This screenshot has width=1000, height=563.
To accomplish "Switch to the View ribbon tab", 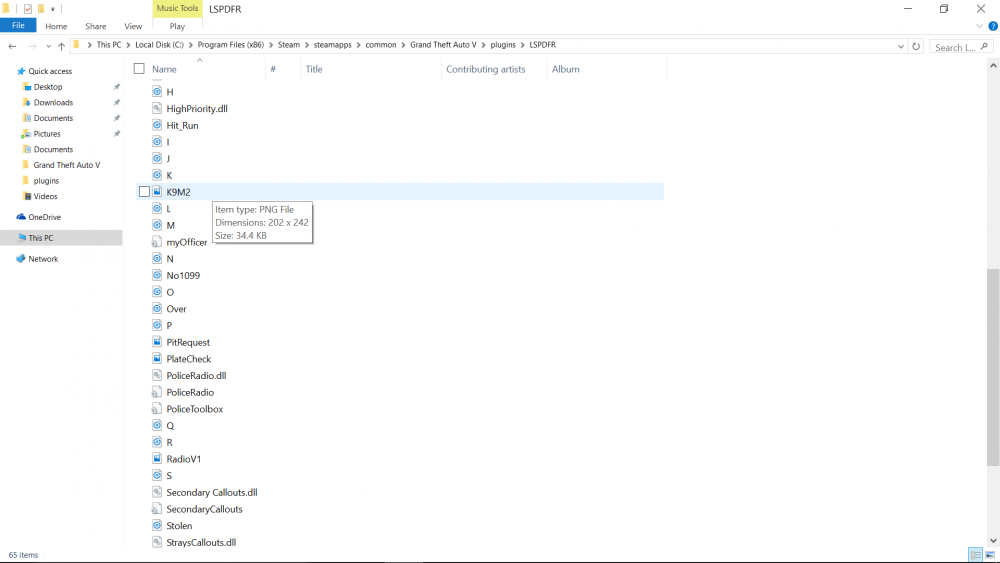I will (133, 26).
